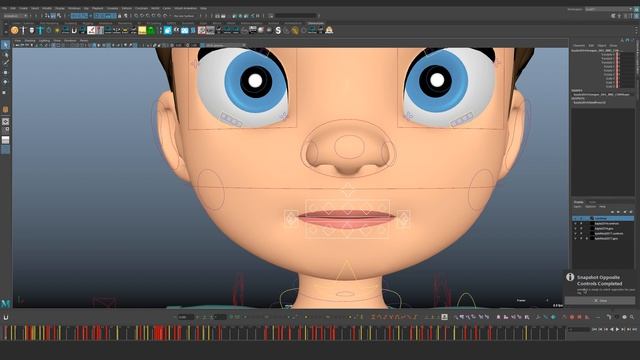Click the green shelf icon
The height and width of the screenshot is (360, 640).
click(151, 30)
